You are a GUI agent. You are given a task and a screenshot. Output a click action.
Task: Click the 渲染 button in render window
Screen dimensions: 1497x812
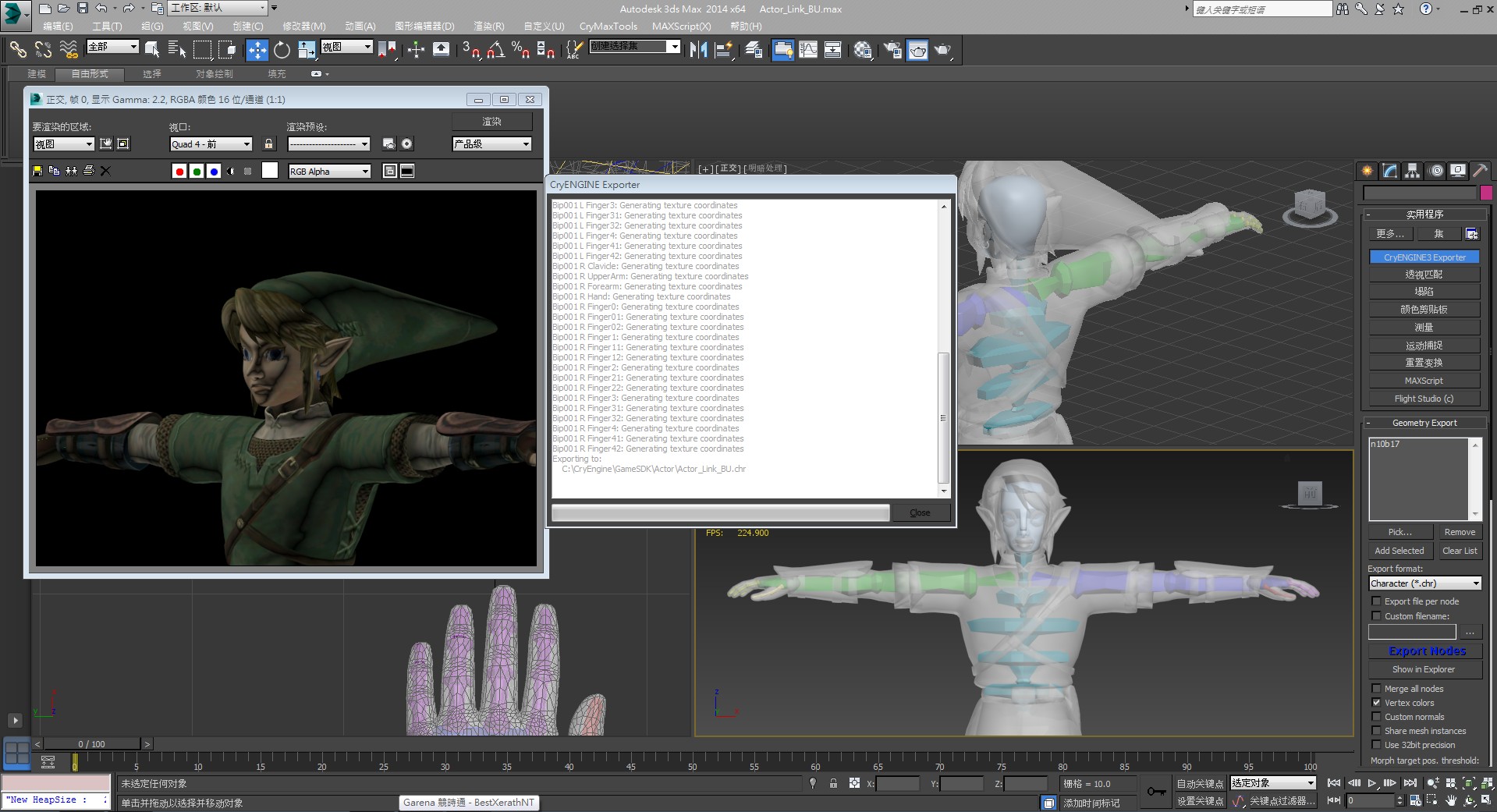tap(492, 122)
